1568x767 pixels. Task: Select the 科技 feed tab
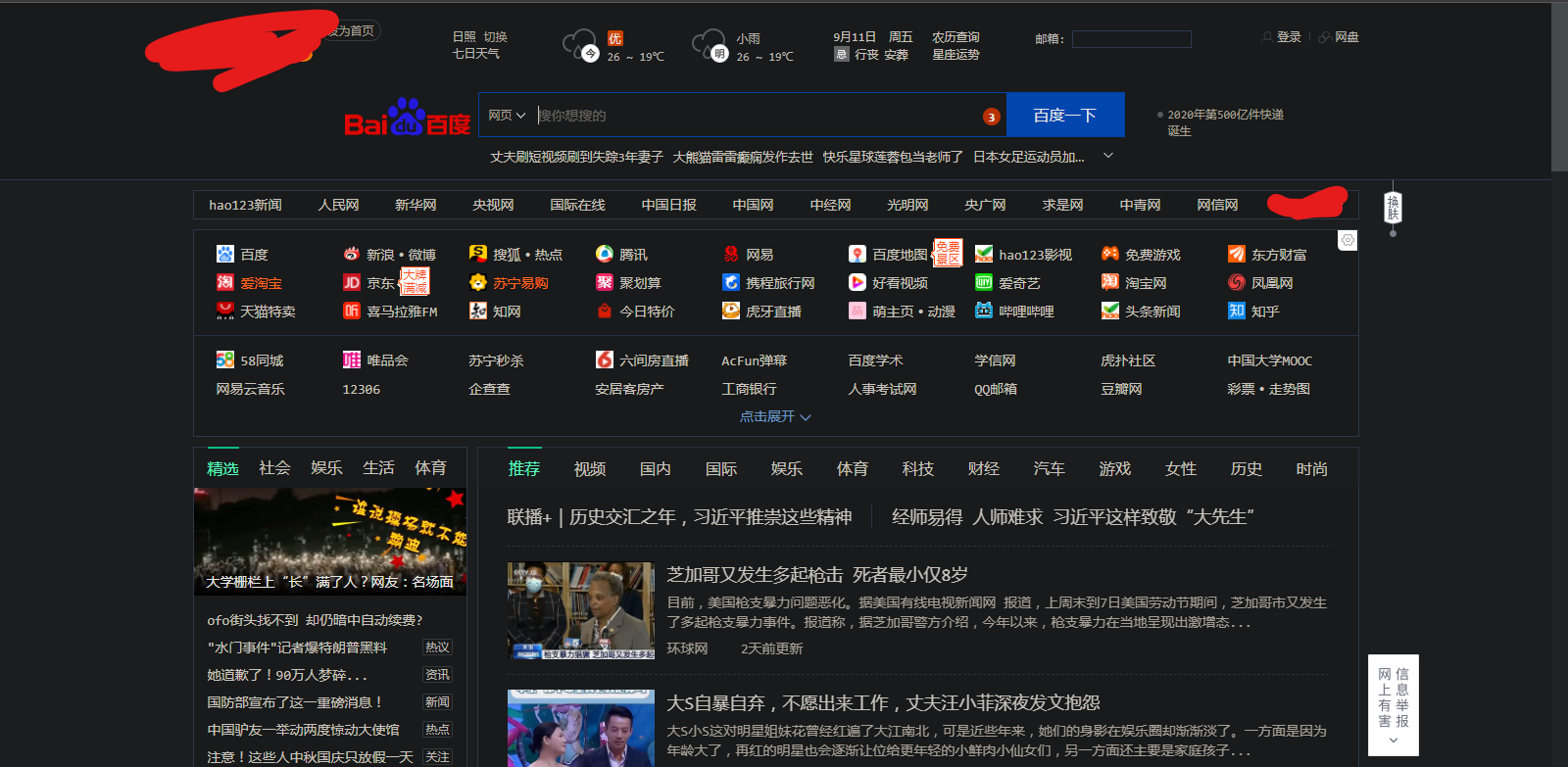click(x=918, y=469)
